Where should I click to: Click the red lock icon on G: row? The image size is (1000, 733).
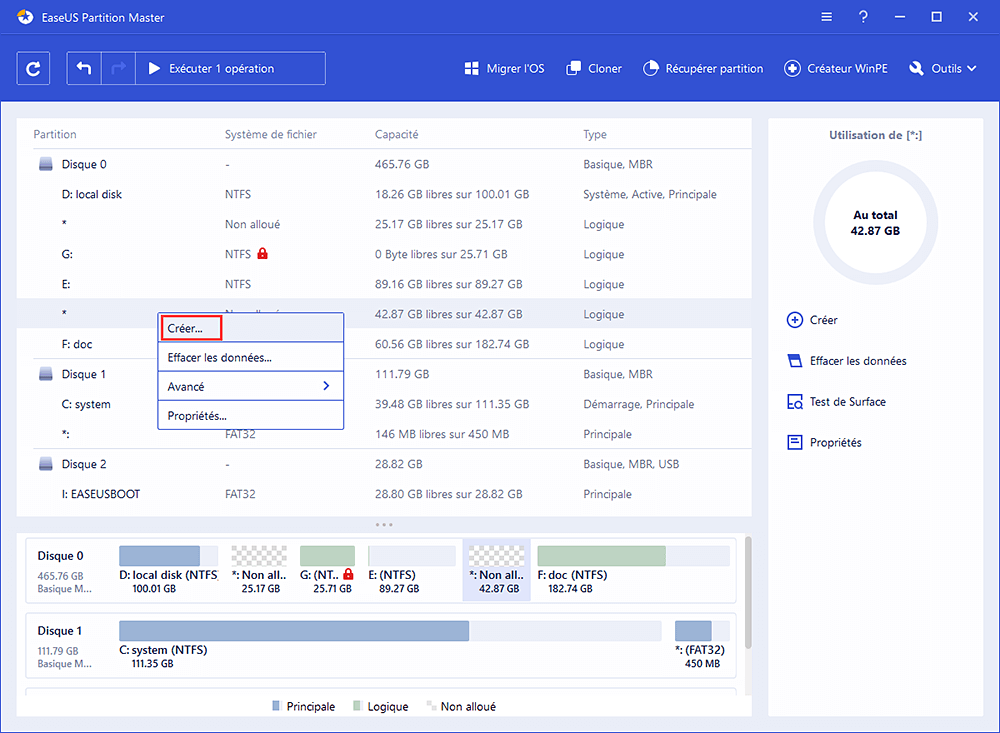[262, 254]
